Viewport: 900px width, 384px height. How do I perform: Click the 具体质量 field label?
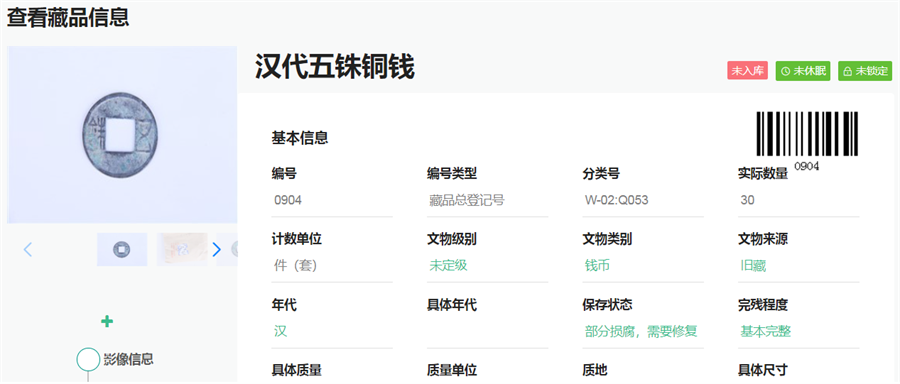click(297, 370)
